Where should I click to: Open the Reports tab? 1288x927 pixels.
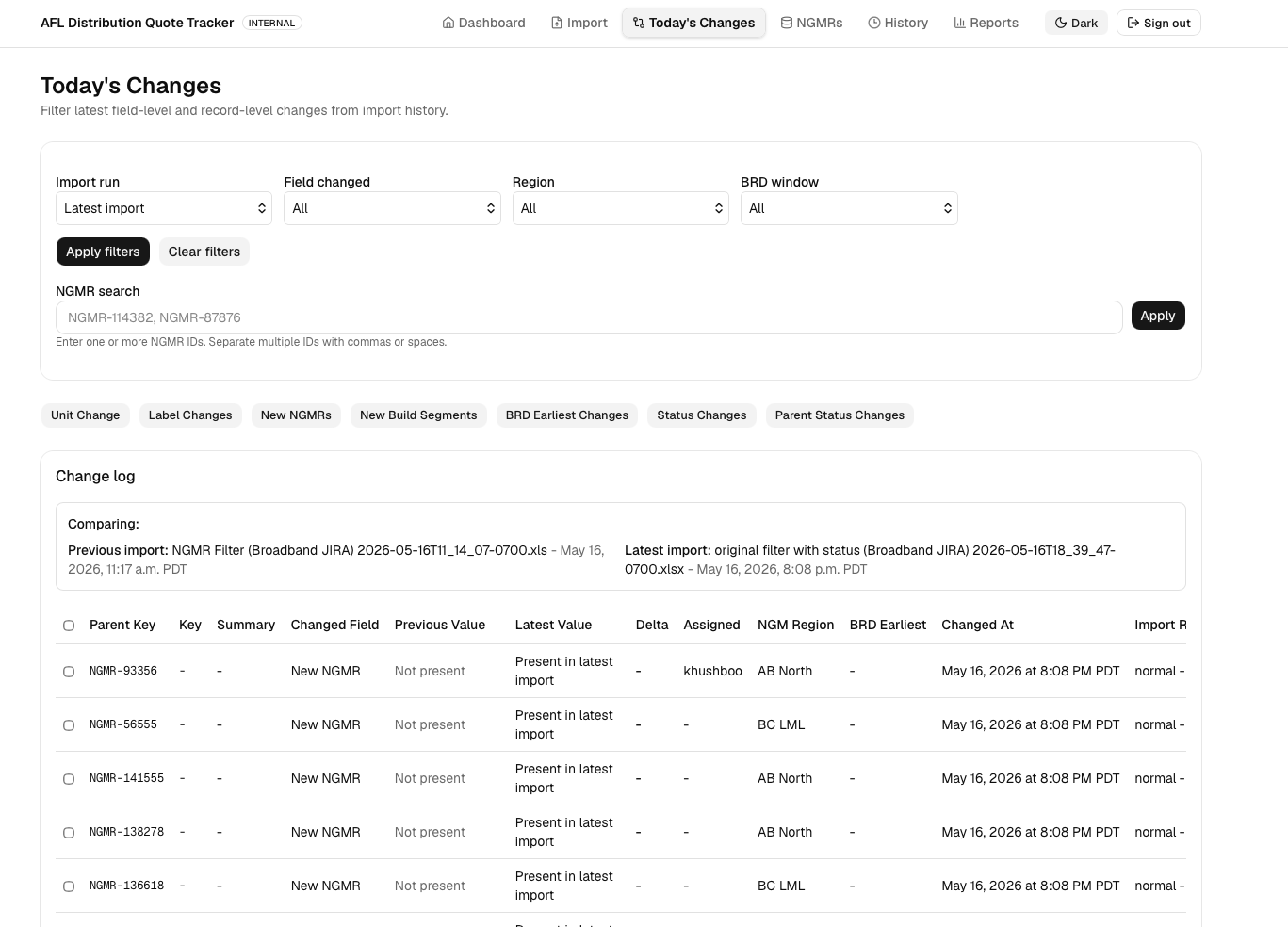pyautogui.click(x=986, y=23)
